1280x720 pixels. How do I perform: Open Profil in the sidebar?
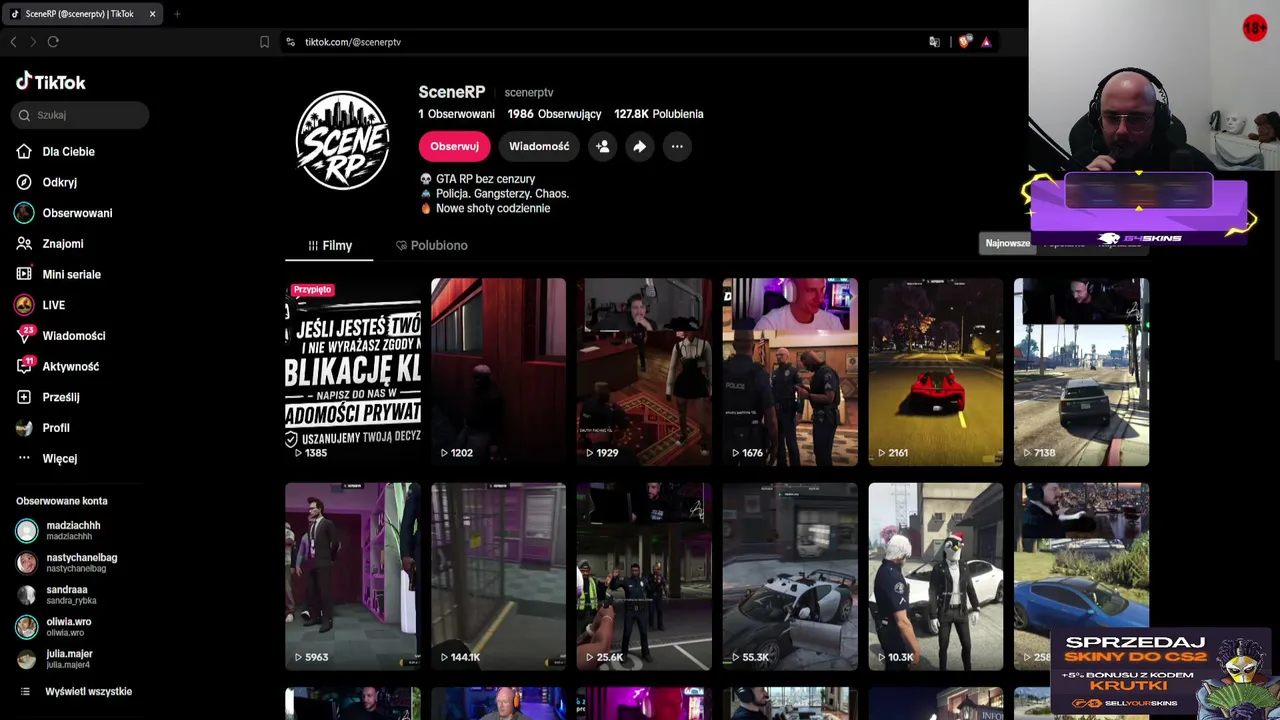pos(43,428)
